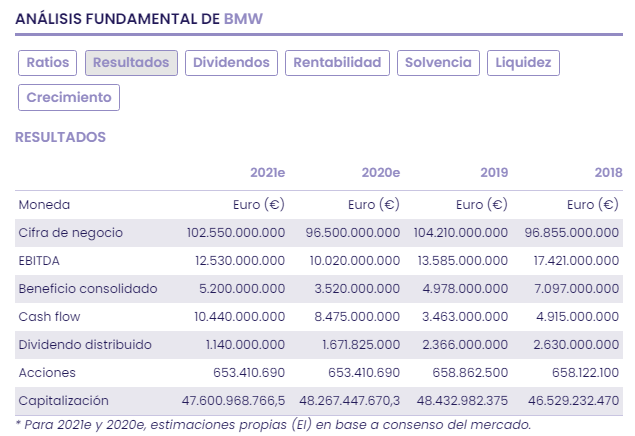Viewport: 635px width, 436px height.
Task: Select value 96.855.000.000 for 2018
Action: coord(572,233)
